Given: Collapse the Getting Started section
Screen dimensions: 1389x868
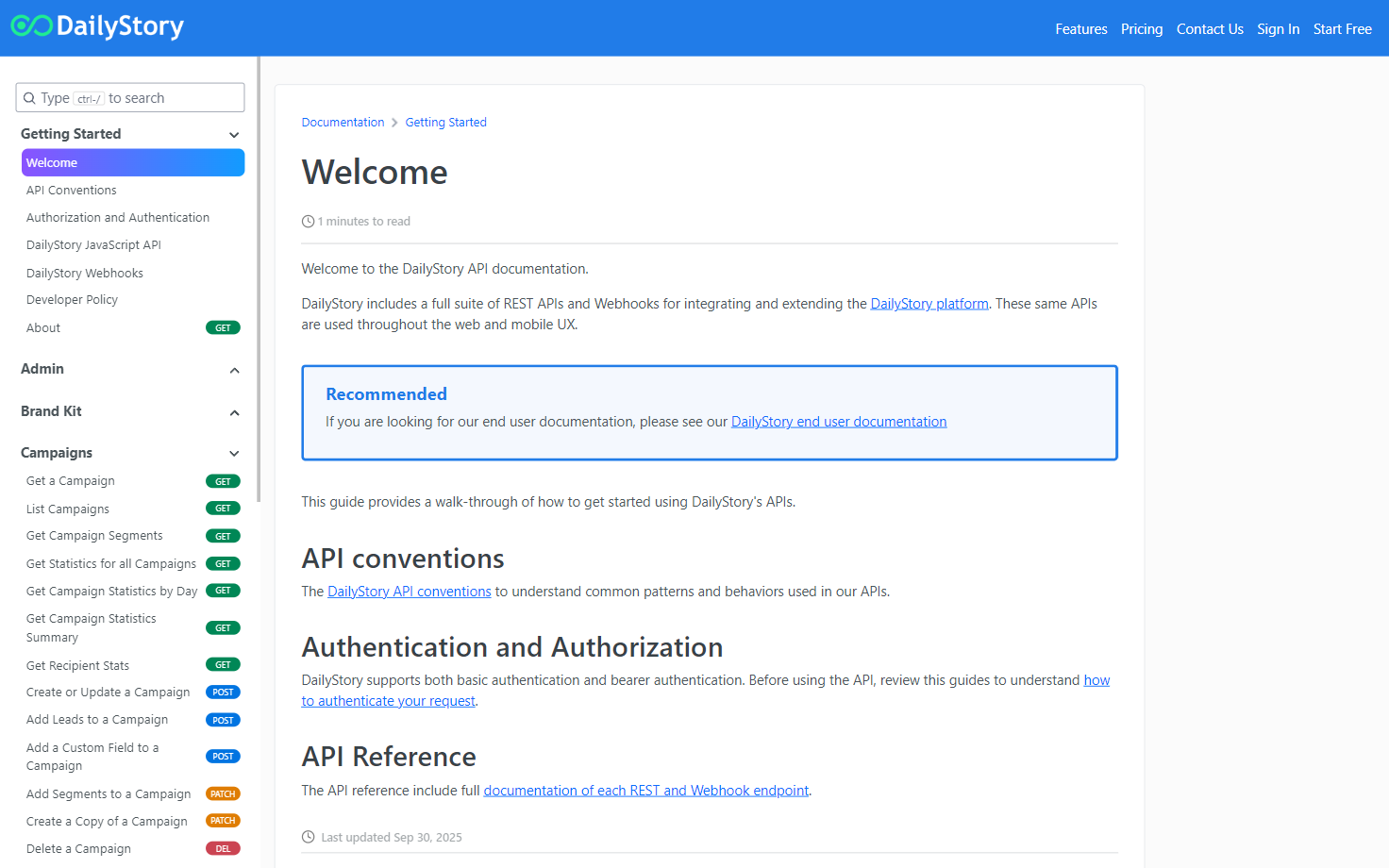Looking at the screenshot, I should tap(234, 135).
